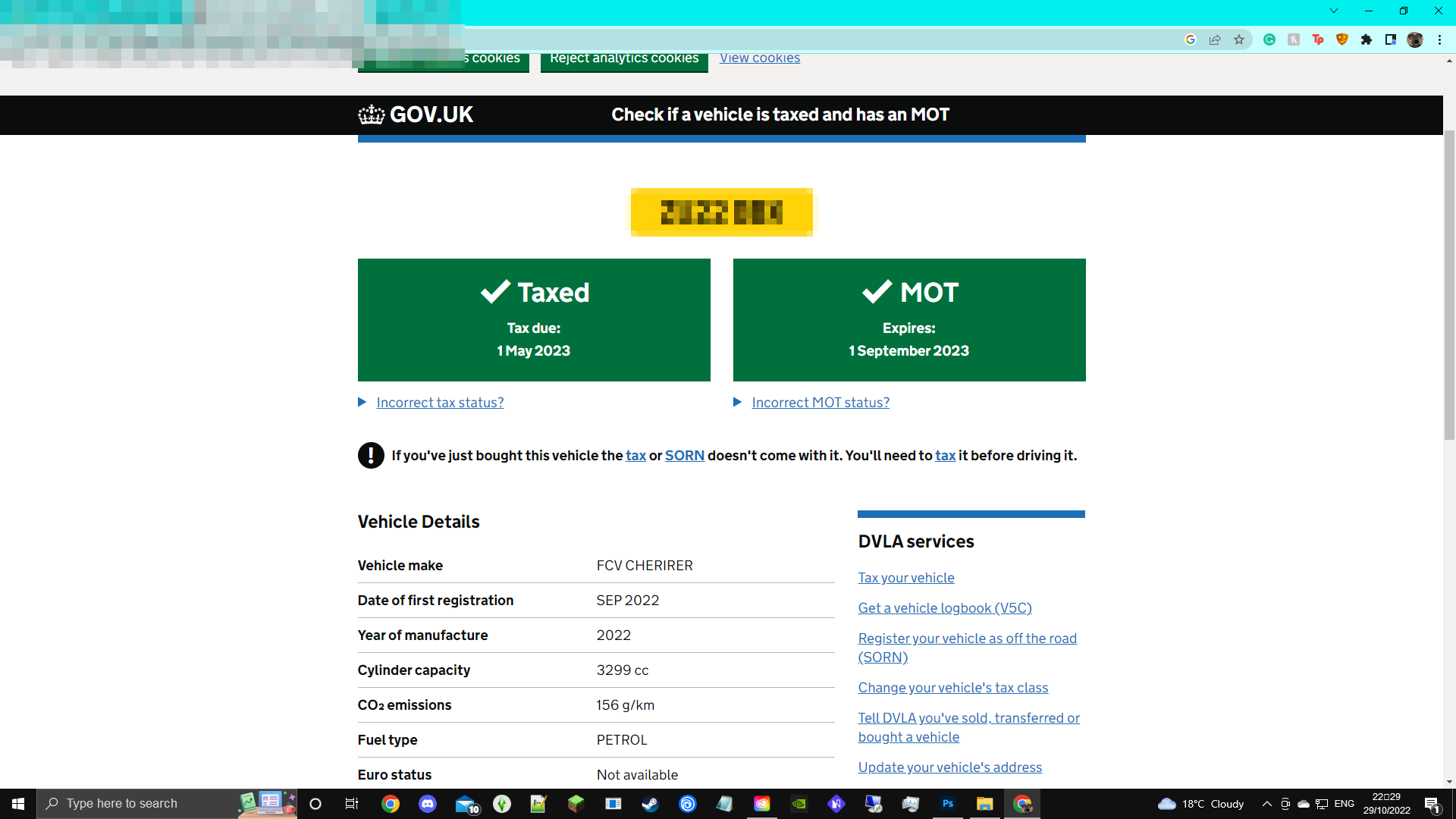Image resolution: width=1456 pixels, height=819 pixels.
Task: Expand the Incorrect MOT status disclosure
Action: click(x=821, y=403)
